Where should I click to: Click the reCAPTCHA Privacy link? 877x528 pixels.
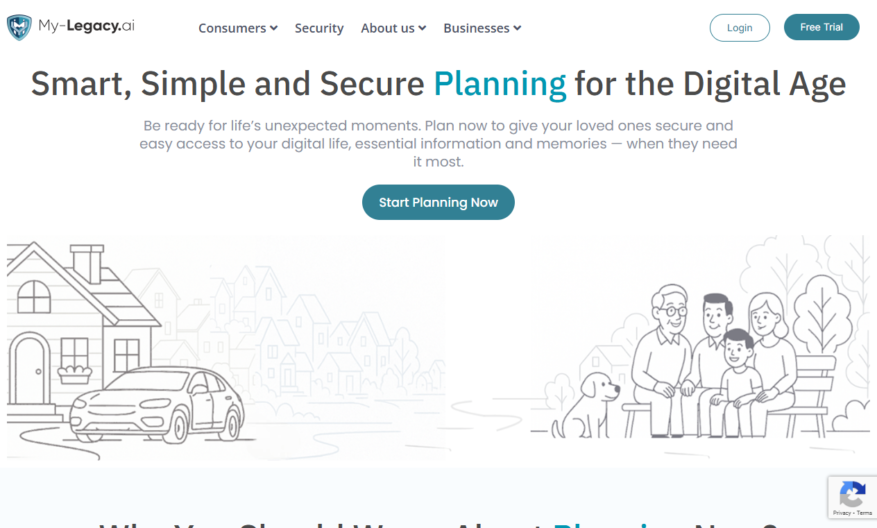point(841,512)
